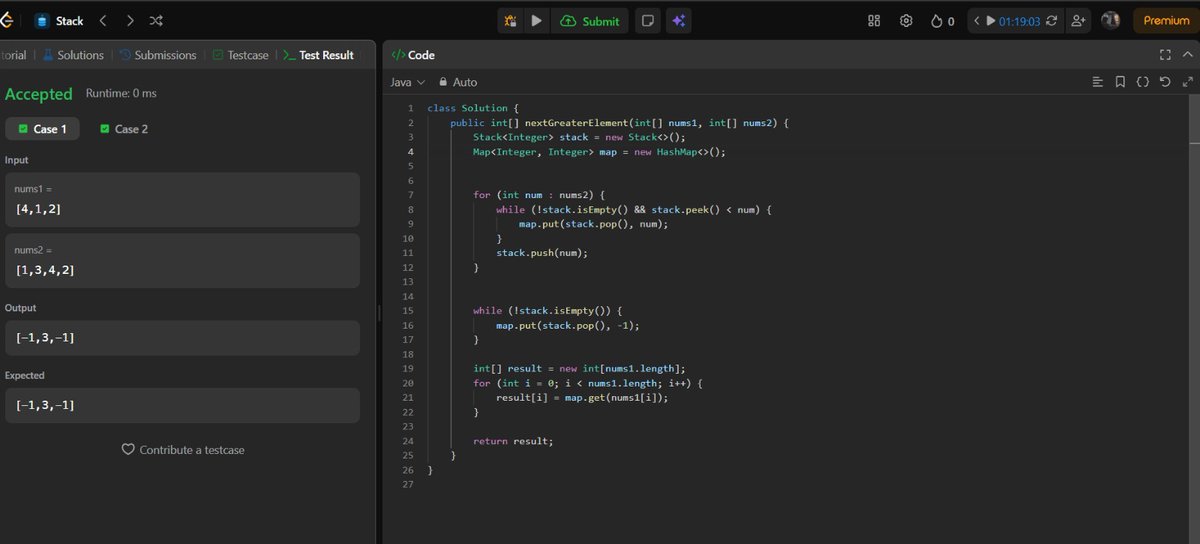Select the Code panel tab
Screen dimensions: 1200x544
[412, 55]
